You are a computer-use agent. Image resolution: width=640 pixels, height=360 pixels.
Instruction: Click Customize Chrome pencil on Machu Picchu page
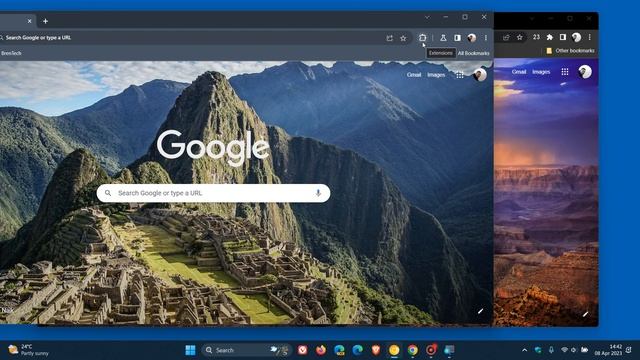point(480,311)
